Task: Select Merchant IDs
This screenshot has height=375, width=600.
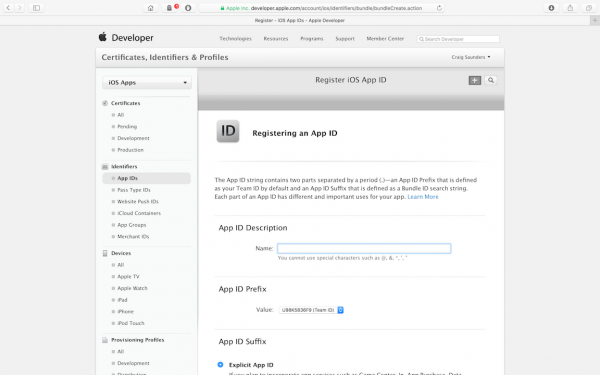Action: 133,236
